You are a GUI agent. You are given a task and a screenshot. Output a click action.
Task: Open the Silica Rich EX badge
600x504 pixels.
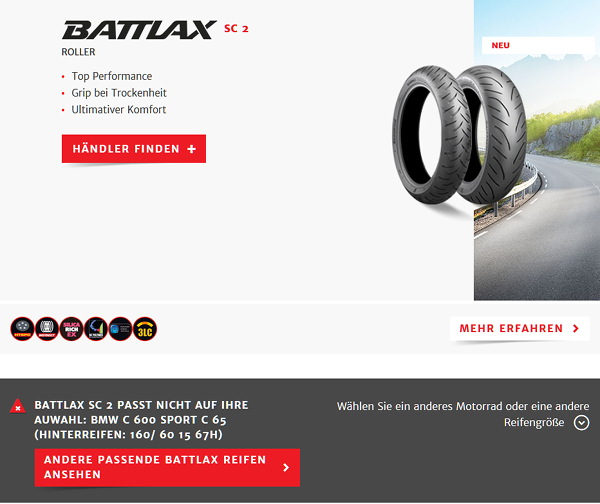coord(71,329)
